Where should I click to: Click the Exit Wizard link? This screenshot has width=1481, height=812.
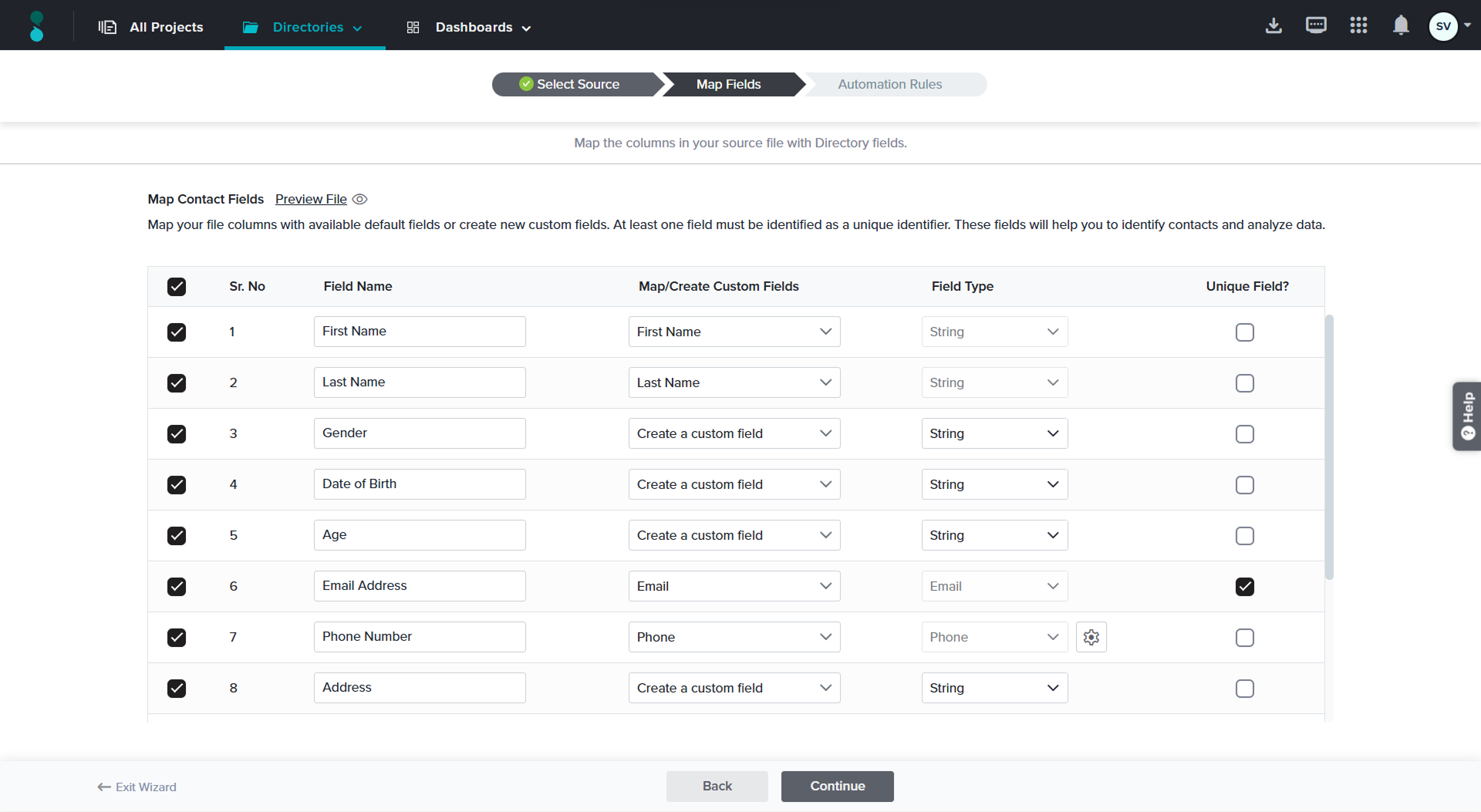pyautogui.click(x=137, y=787)
